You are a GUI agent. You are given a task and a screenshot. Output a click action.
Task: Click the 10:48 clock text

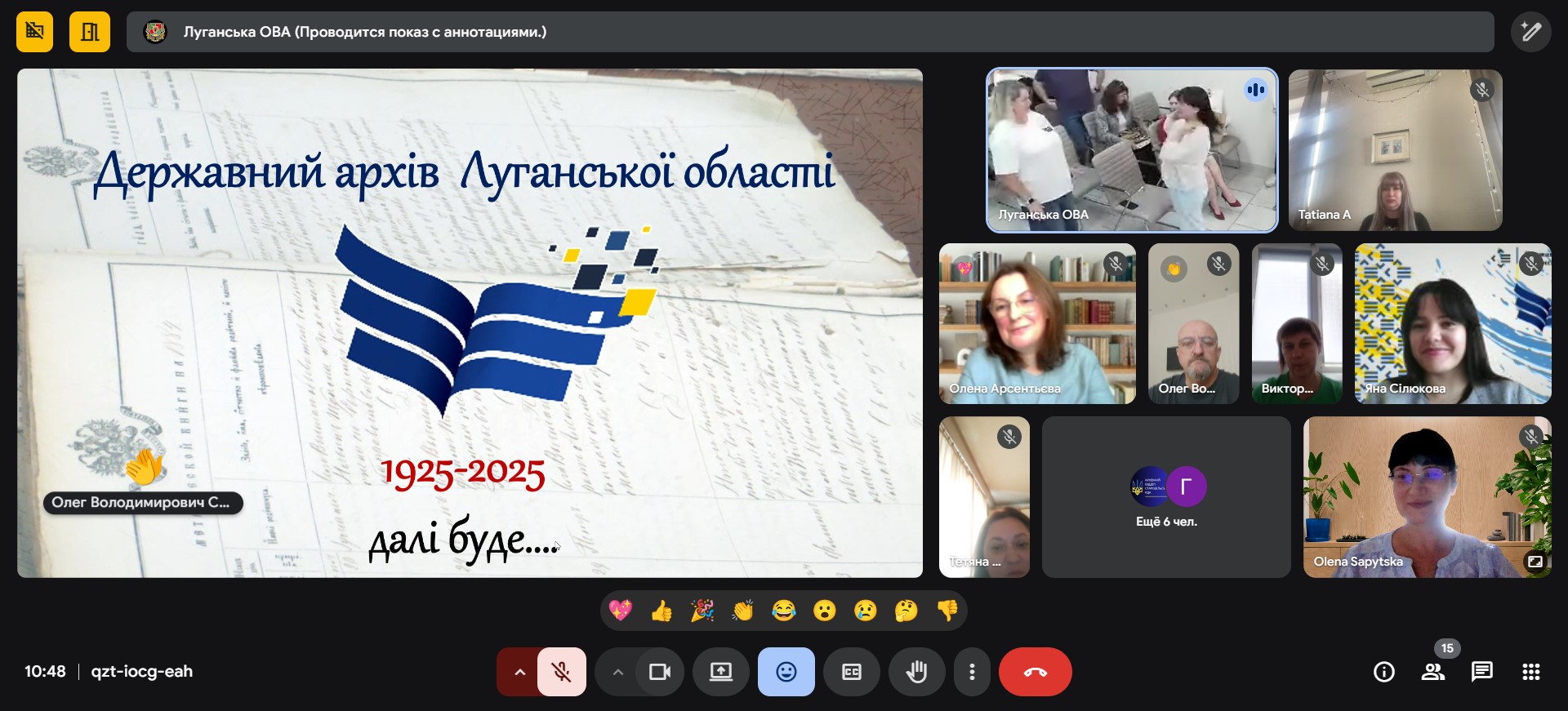click(x=45, y=672)
